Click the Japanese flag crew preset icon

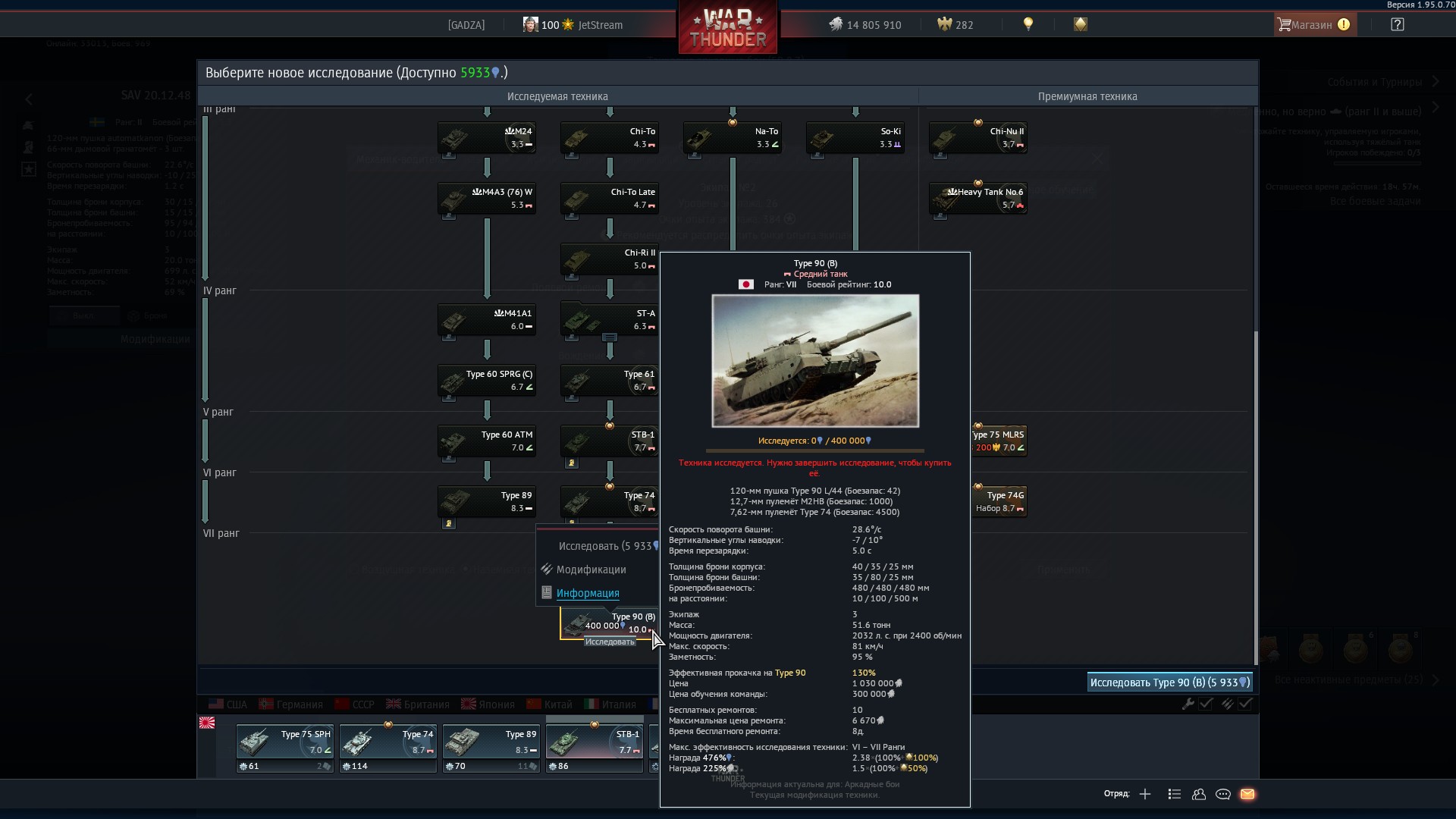[x=207, y=723]
